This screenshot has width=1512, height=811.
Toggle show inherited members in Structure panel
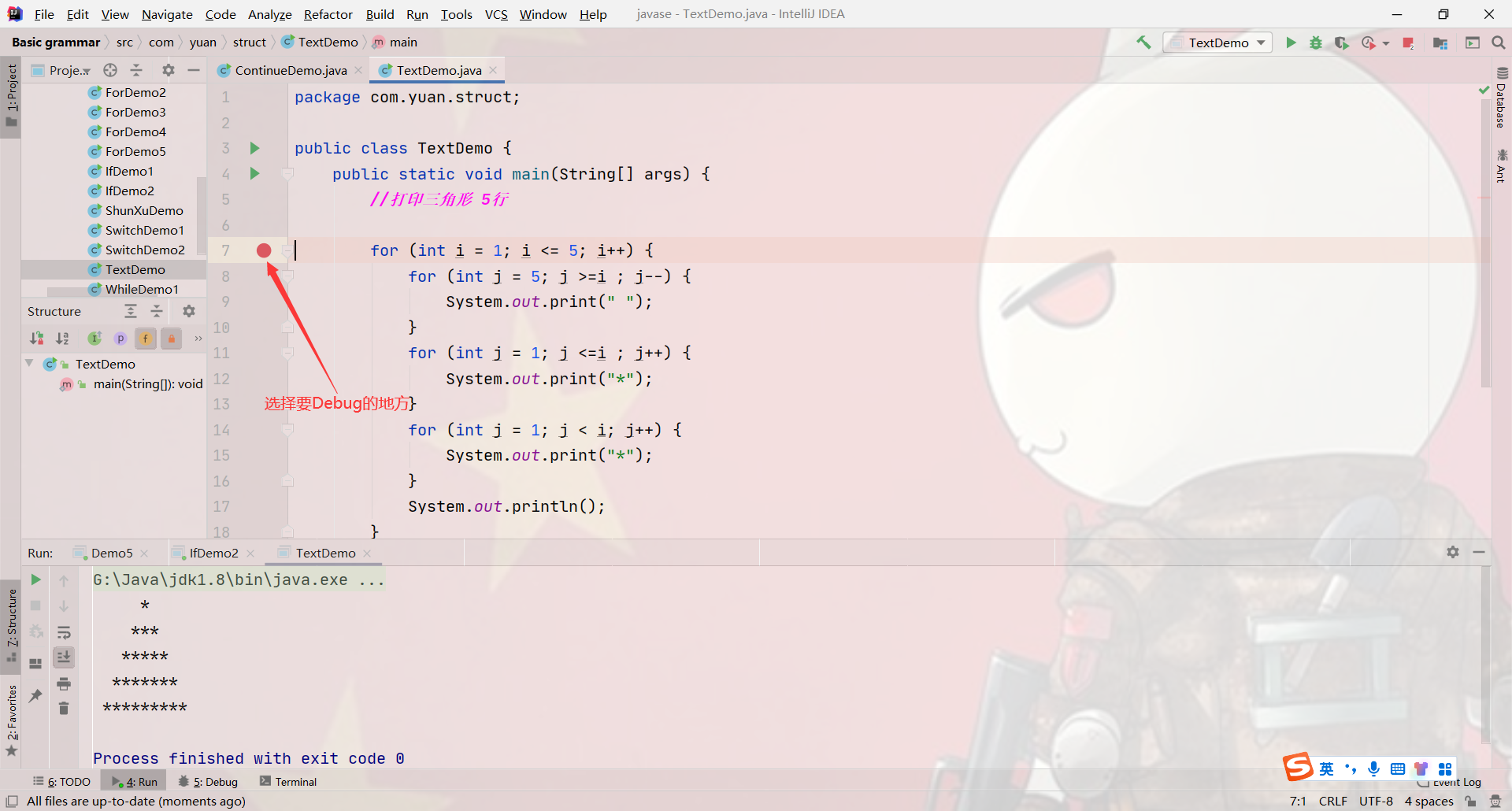(x=94, y=339)
